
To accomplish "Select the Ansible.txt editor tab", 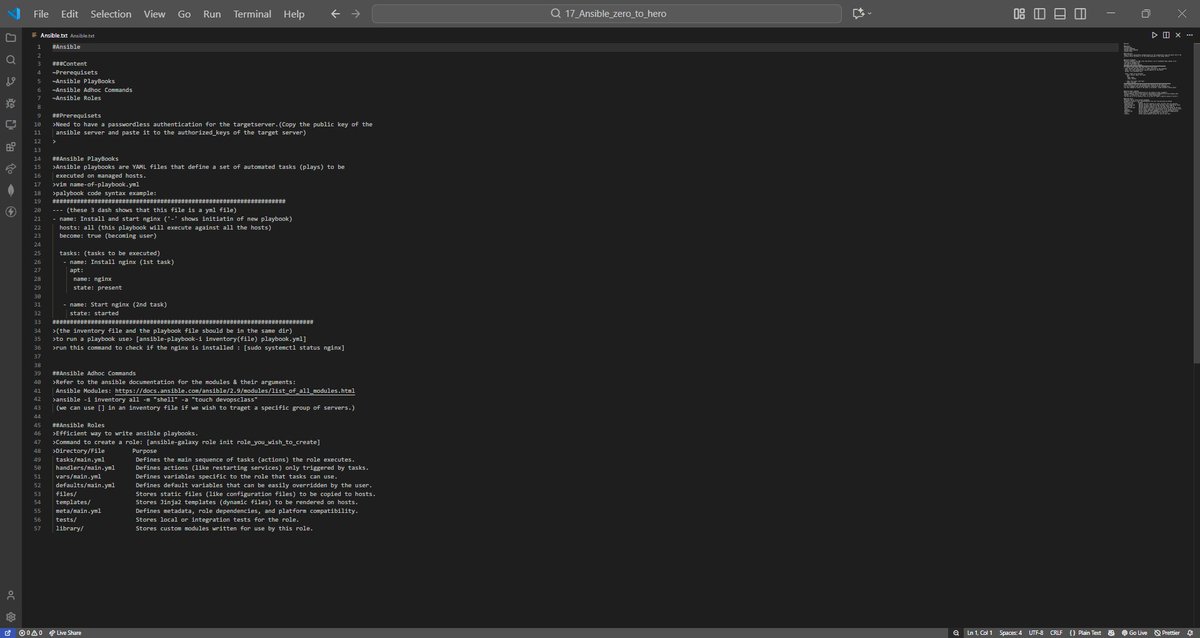I will [55, 34].
